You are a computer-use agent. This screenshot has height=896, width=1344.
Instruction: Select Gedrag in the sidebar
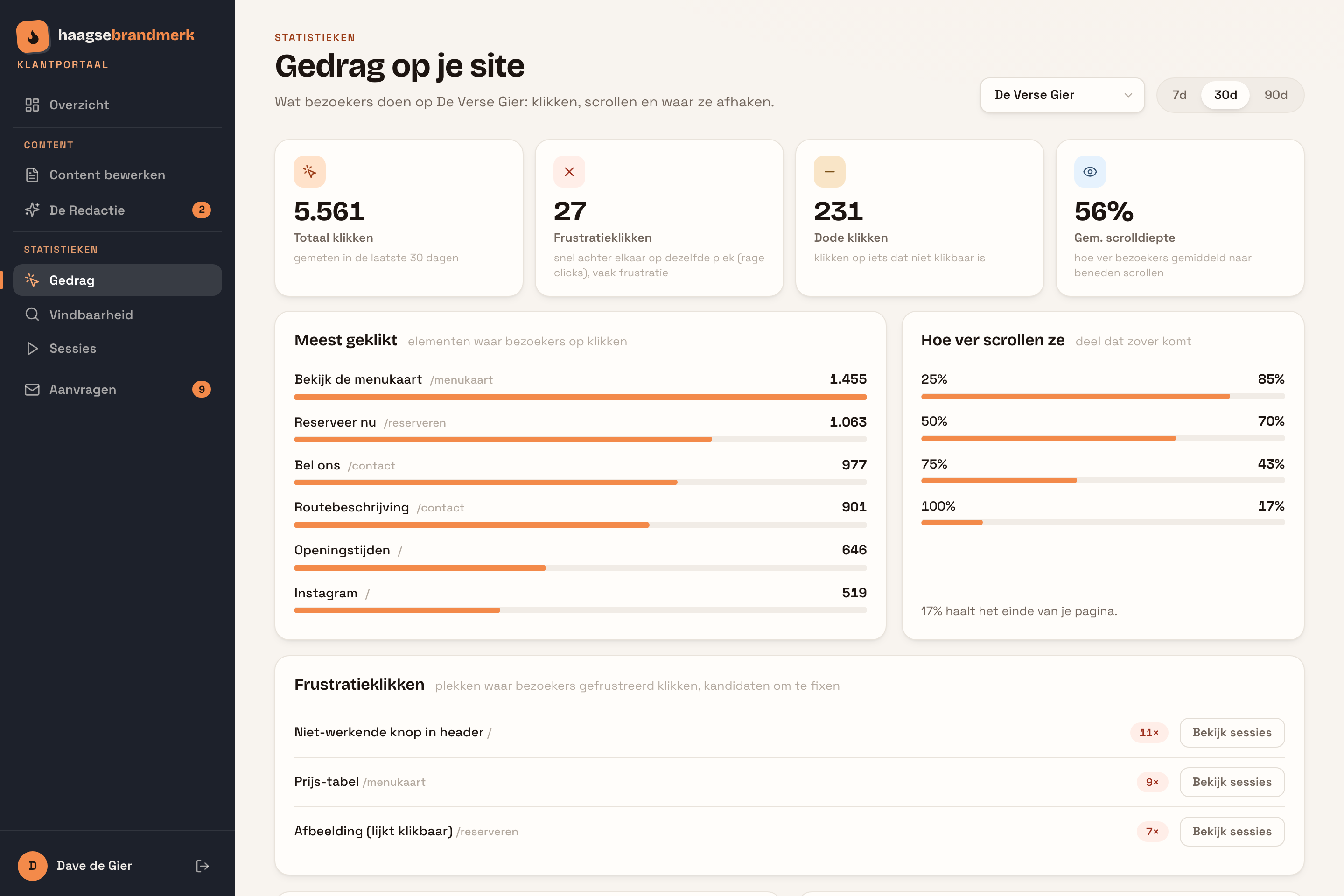tap(117, 280)
